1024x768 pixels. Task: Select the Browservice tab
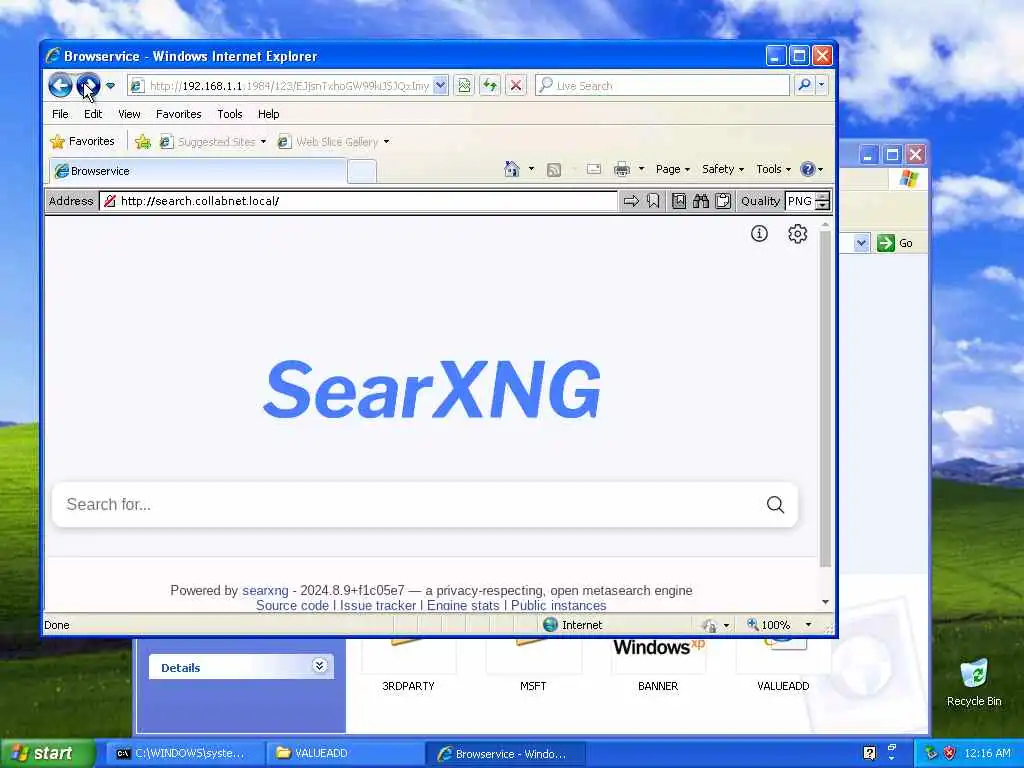click(x=197, y=171)
